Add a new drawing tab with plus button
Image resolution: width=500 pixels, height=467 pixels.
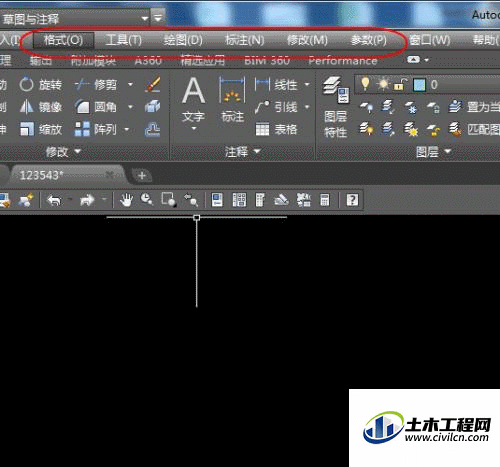click(142, 175)
